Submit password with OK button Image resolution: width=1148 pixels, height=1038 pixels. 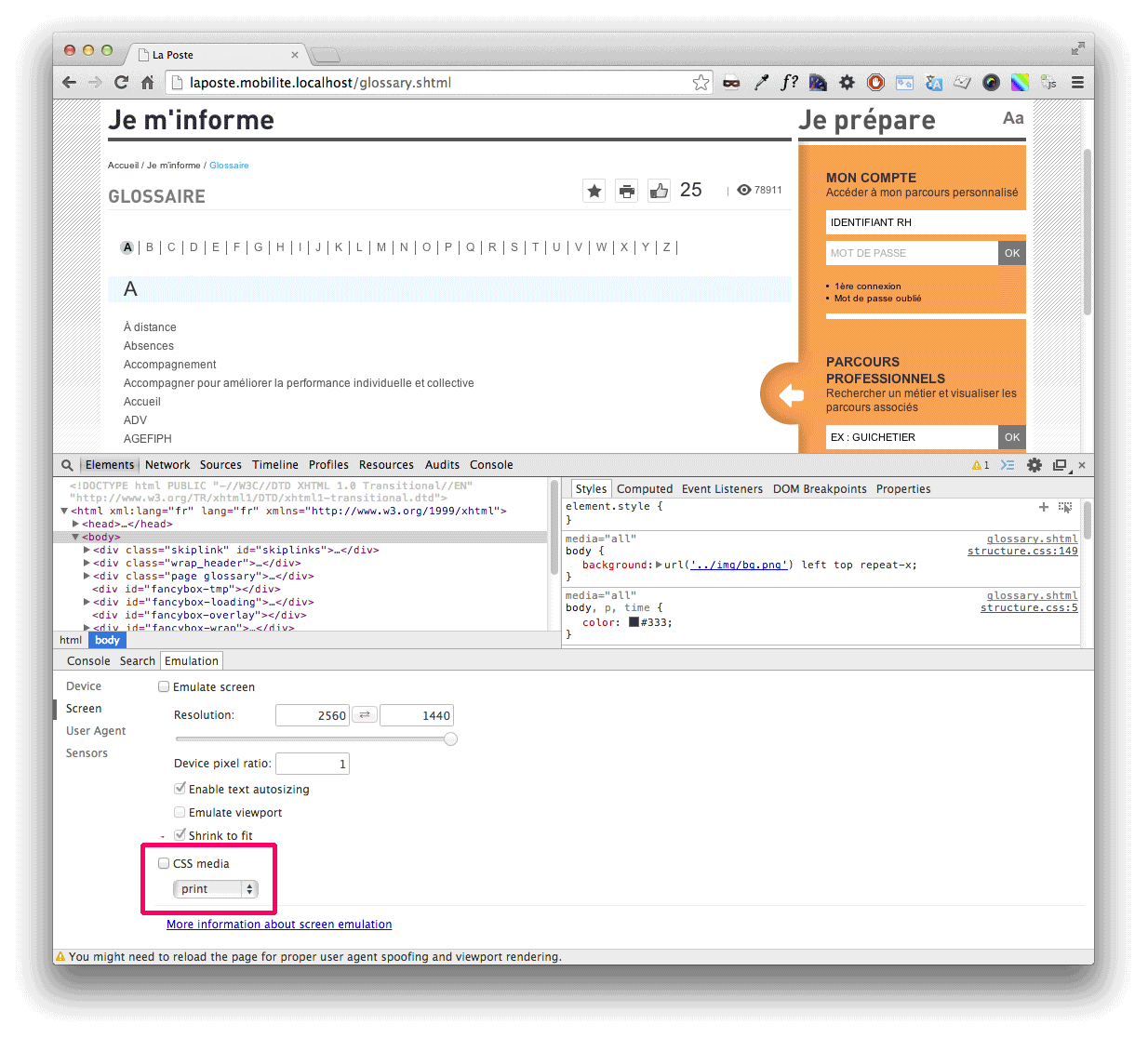tap(1012, 253)
